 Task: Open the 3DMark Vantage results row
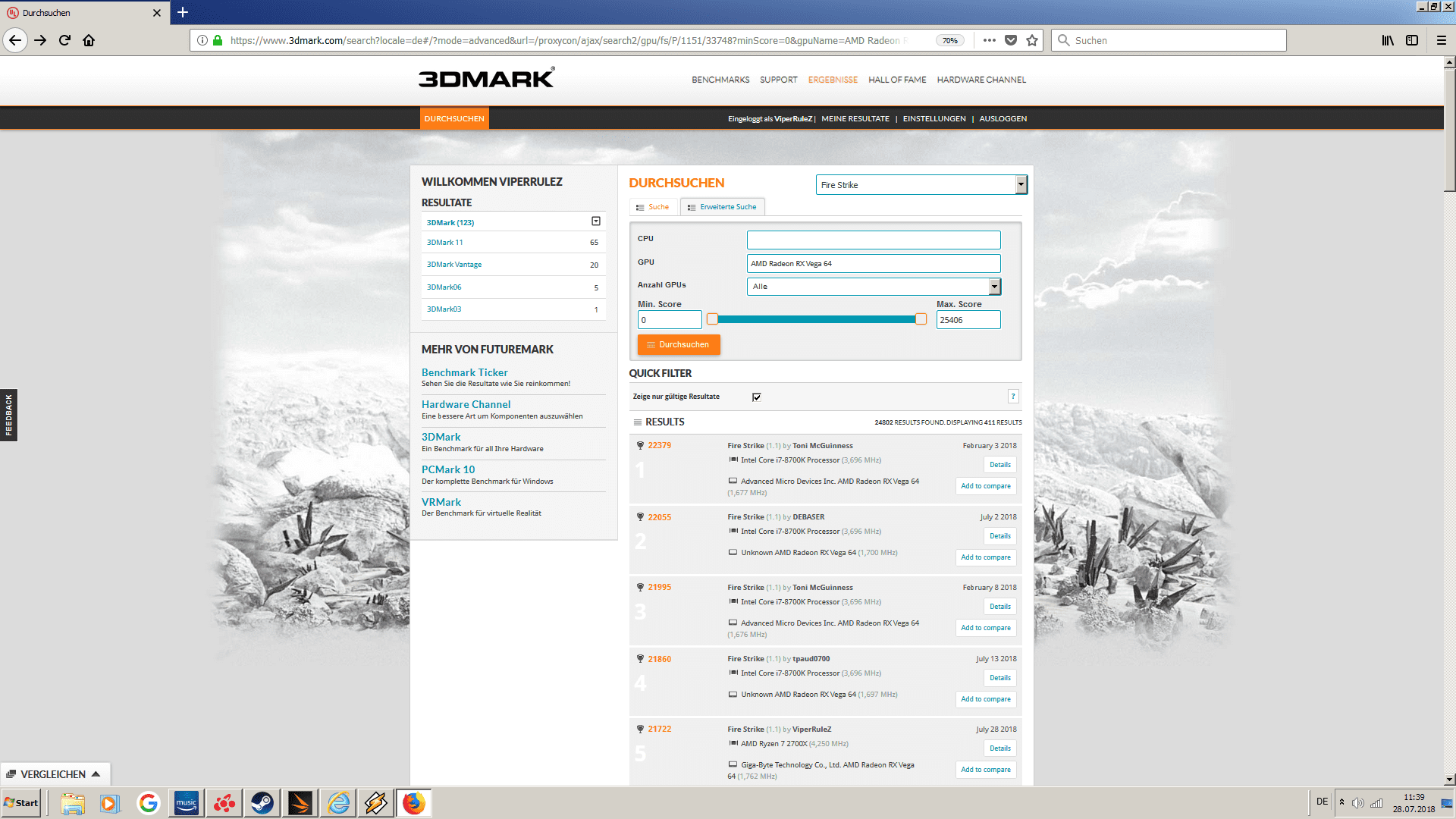click(x=513, y=265)
